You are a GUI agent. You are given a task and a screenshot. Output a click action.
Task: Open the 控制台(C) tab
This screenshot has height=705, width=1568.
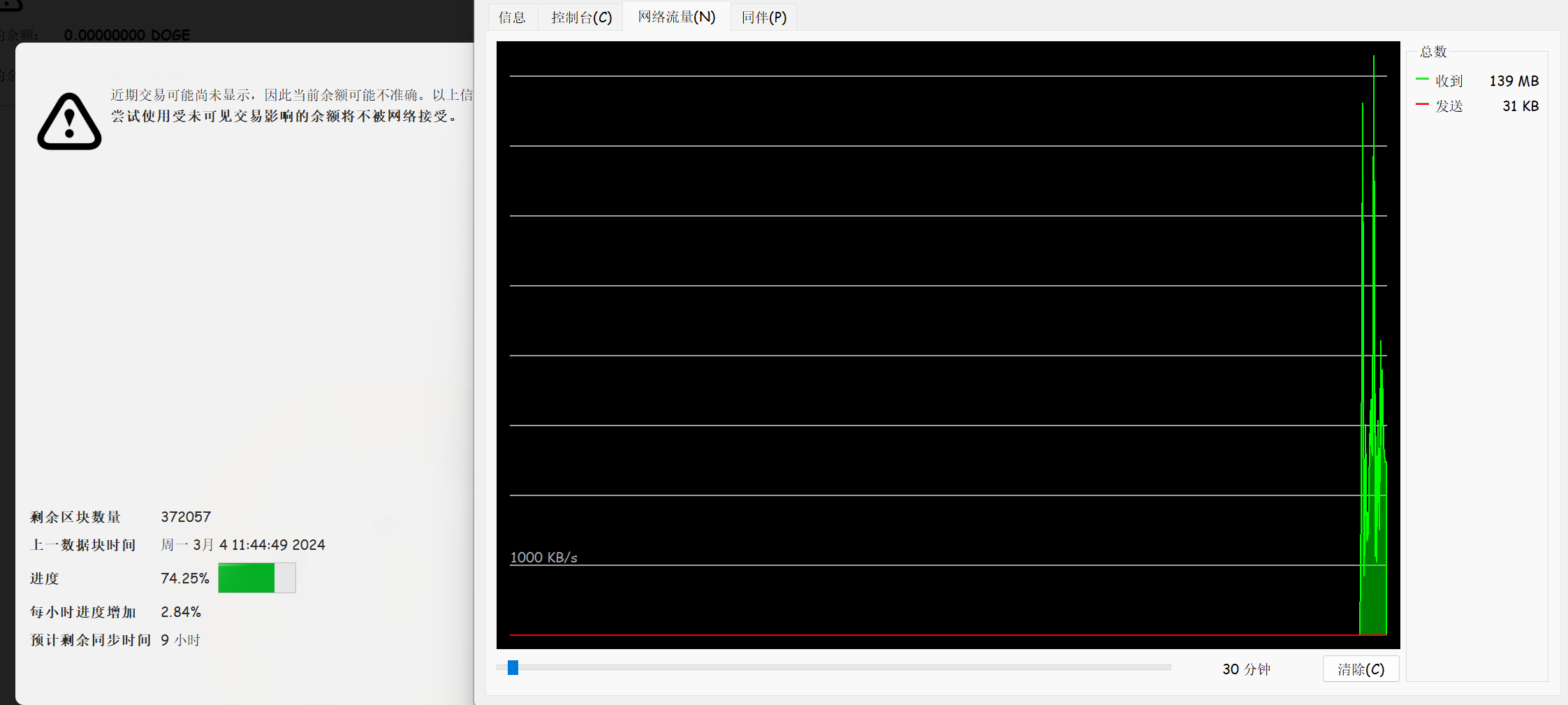581,17
